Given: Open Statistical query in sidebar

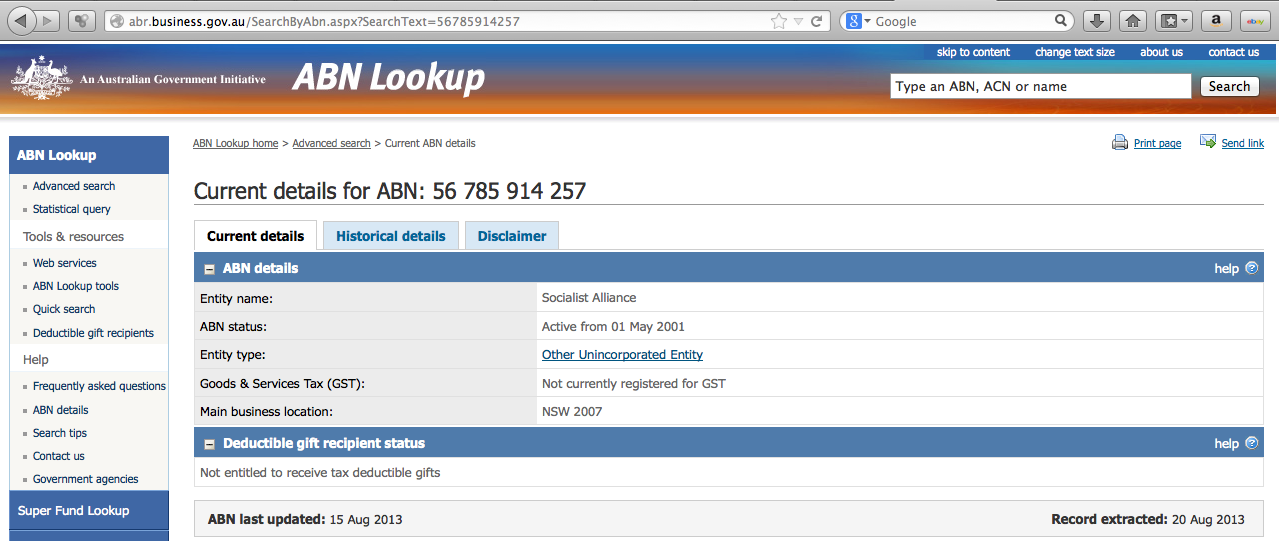Looking at the screenshot, I should click(x=71, y=209).
